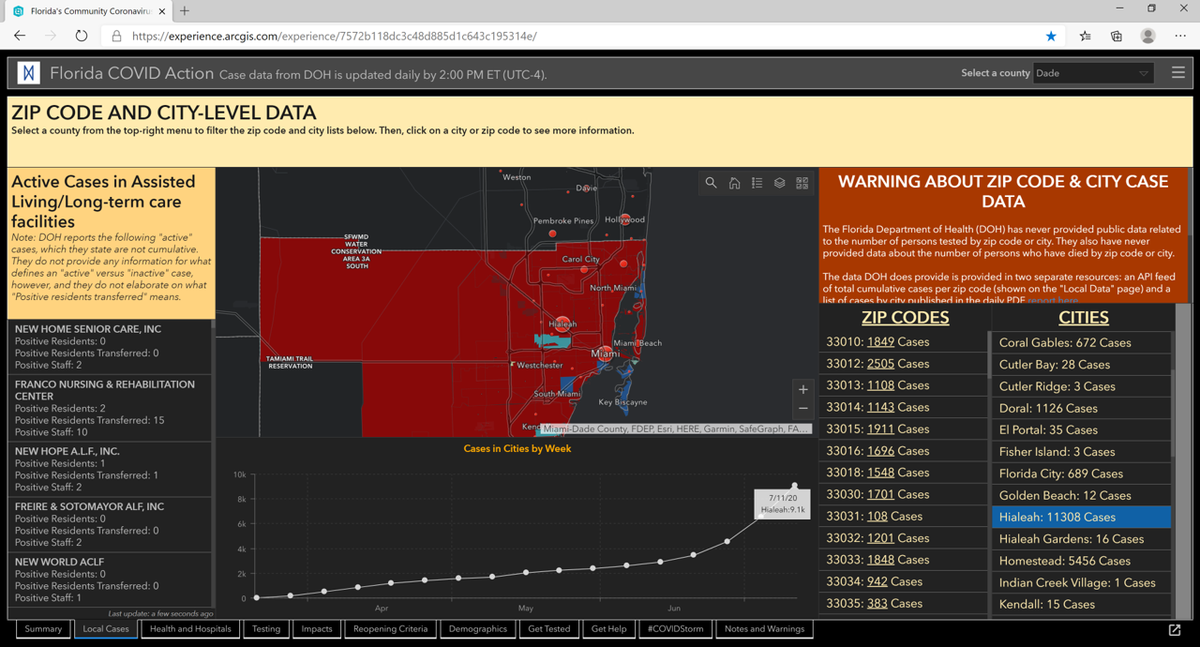Open the Health and Hospitals tab
Screen dimensions: 1200x647
tap(190, 629)
